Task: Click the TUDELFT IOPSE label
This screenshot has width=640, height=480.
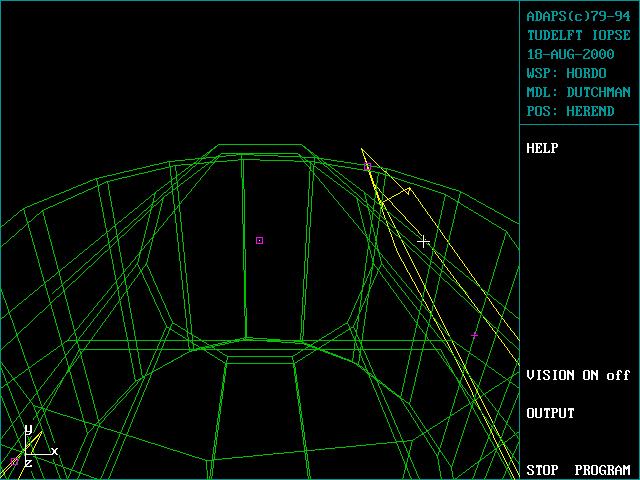Action: coord(578,35)
